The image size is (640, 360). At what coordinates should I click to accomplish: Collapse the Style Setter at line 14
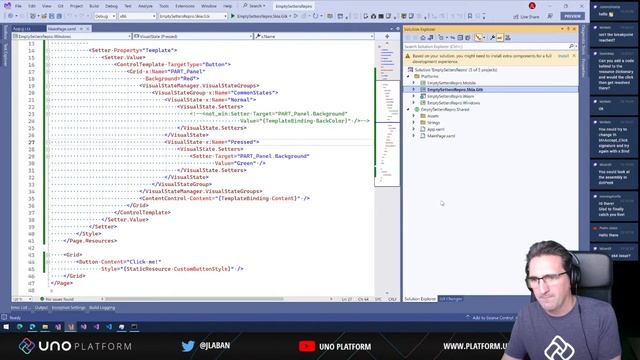(x=48, y=51)
